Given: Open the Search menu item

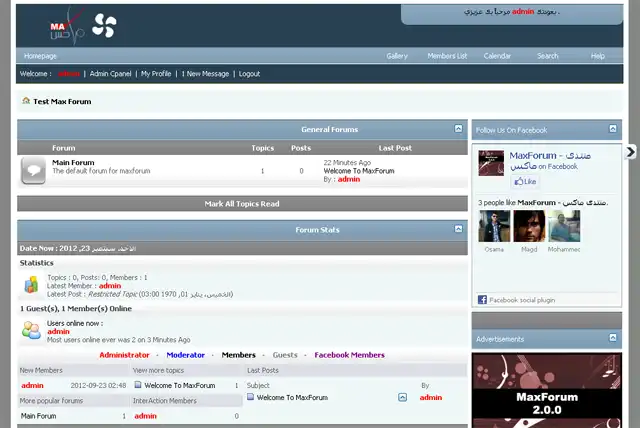Looking at the screenshot, I should click(x=547, y=56).
